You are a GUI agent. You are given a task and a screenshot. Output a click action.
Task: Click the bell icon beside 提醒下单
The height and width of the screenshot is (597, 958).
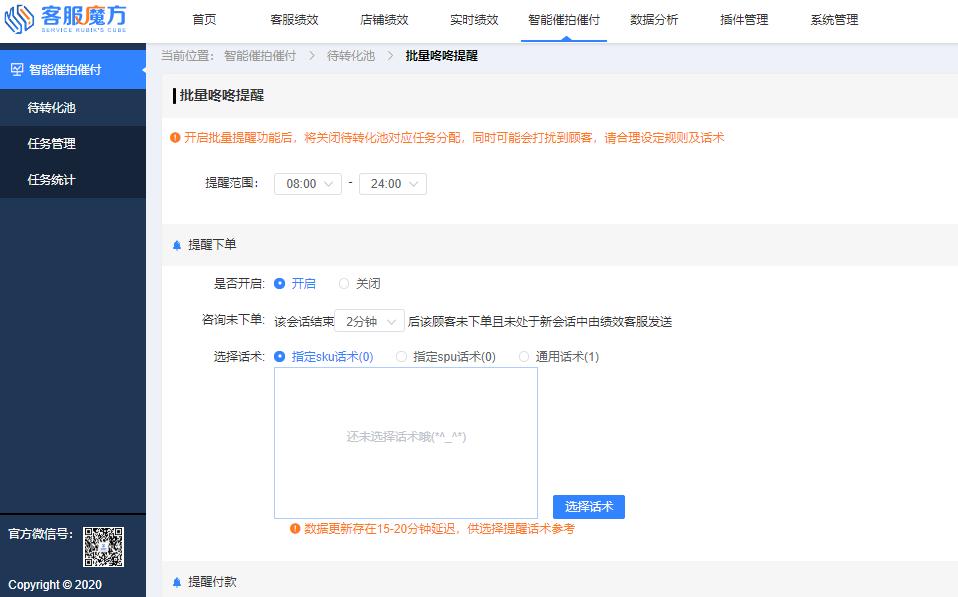pyautogui.click(x=178, y=243)
